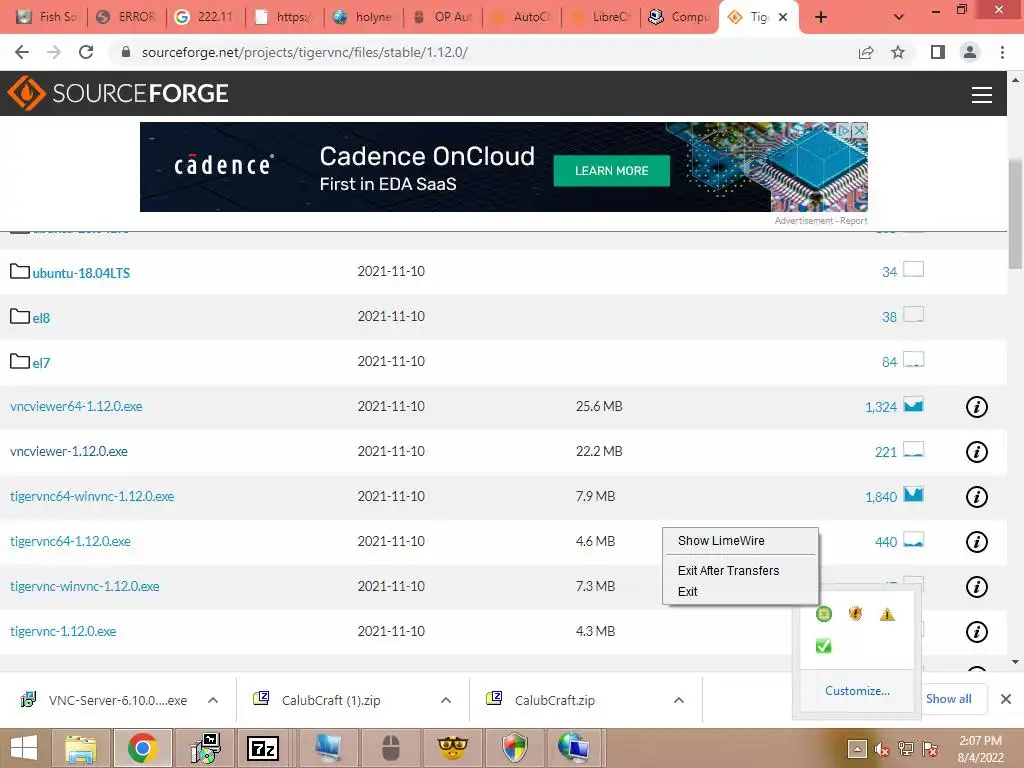This screenshot has width=1024, height=768.
Task: Click Customize in tray overflow
Action: coord(857,690)
